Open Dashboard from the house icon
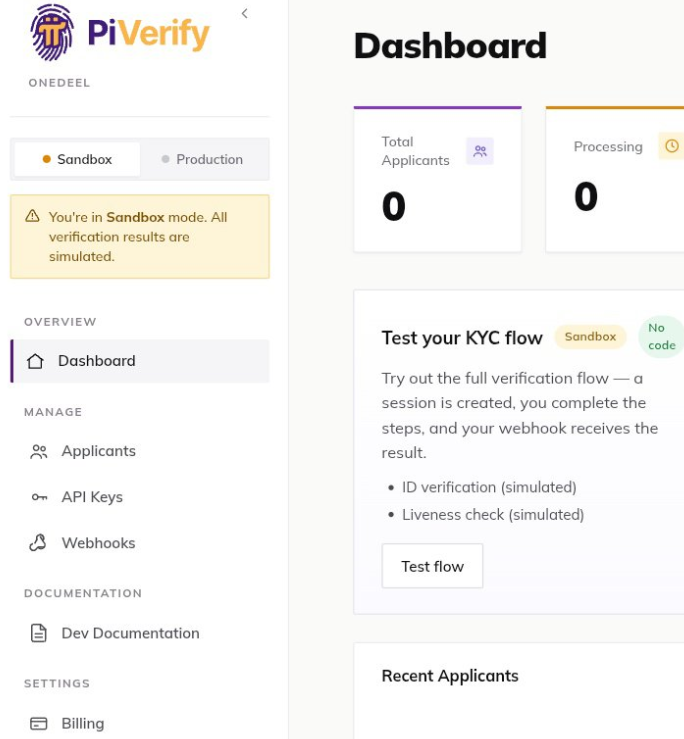 tap(35, 361)
